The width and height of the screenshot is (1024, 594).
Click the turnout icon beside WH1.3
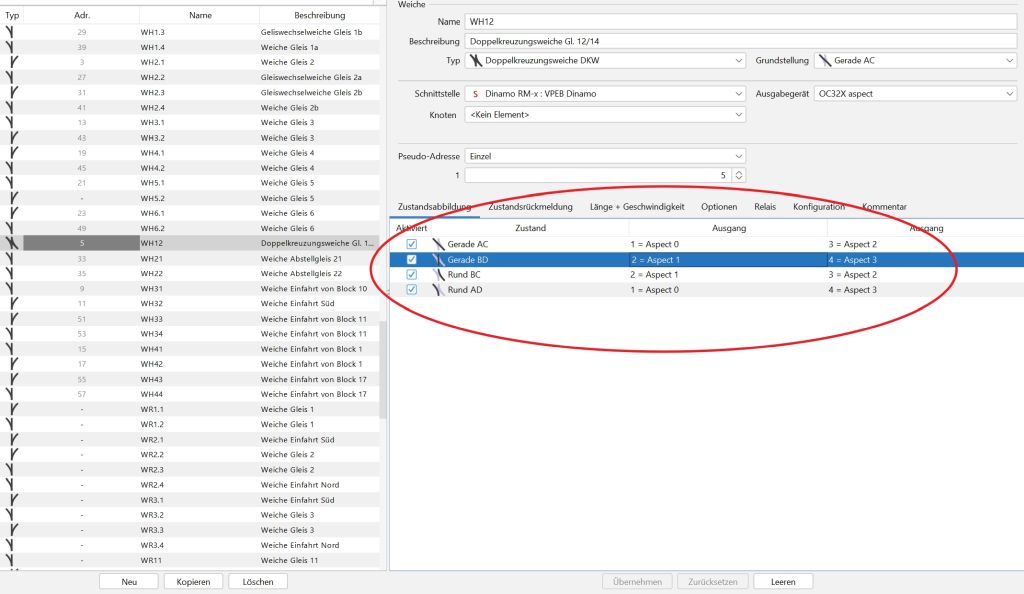10,32
